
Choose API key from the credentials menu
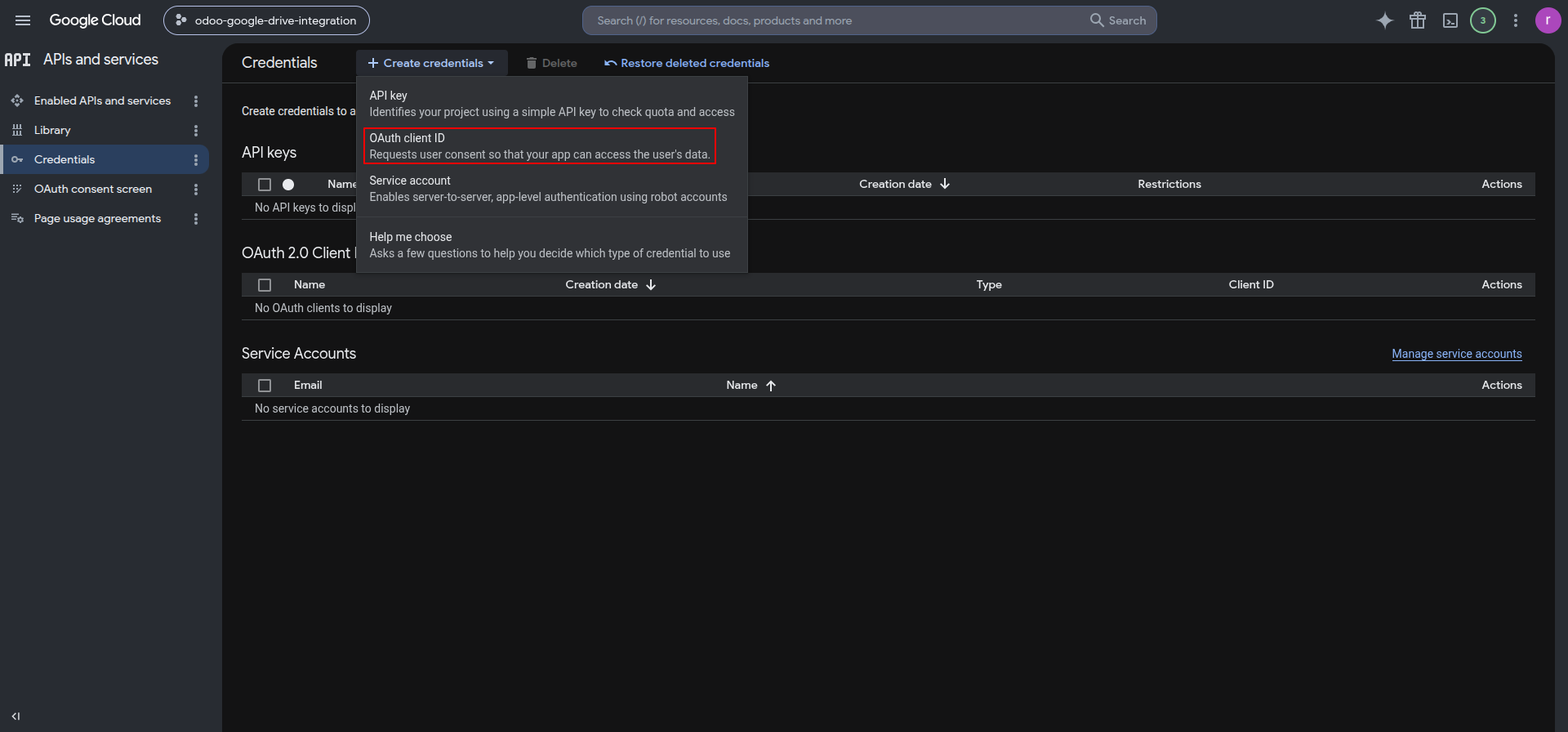click(552, 104)
